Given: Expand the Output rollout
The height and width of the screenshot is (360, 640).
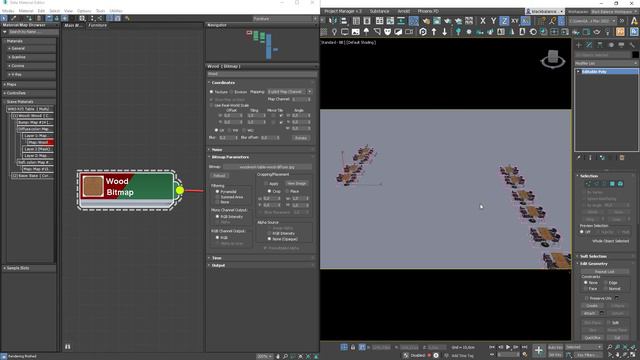Looking at the screenshot, I should click(218, 265).
